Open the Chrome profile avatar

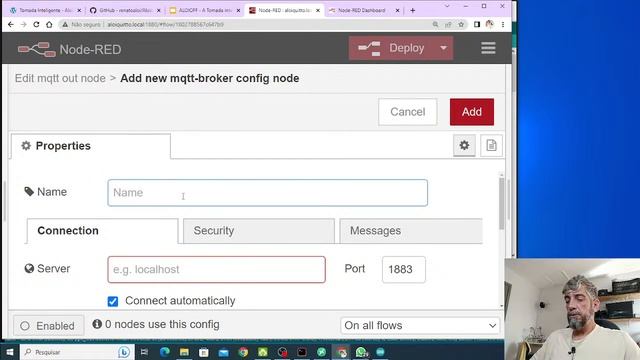[x=489, y=24]
